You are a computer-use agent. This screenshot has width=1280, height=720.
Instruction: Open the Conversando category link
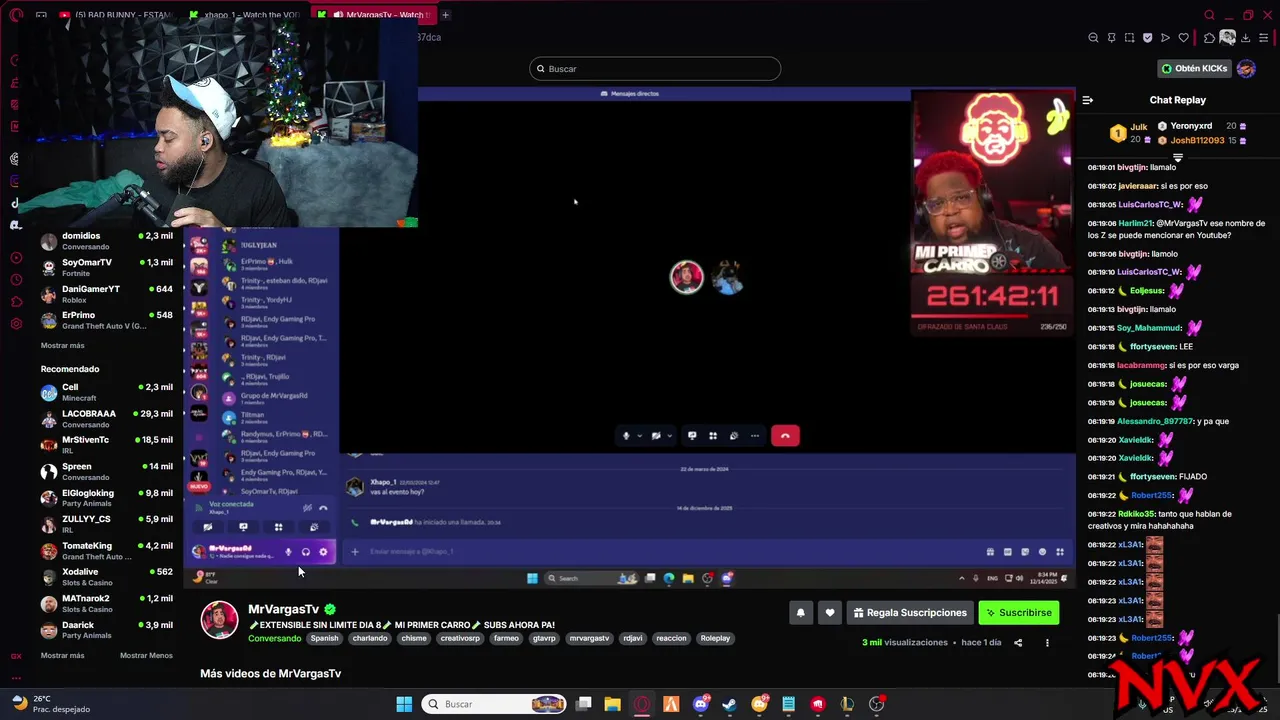point(274,638)
